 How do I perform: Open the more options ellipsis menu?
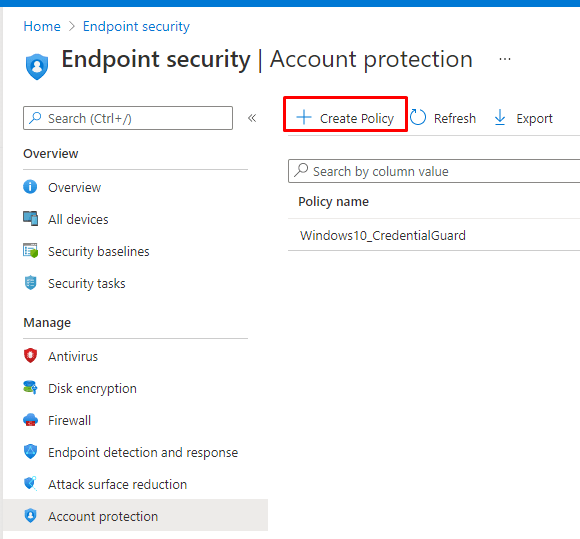(505, 59)
